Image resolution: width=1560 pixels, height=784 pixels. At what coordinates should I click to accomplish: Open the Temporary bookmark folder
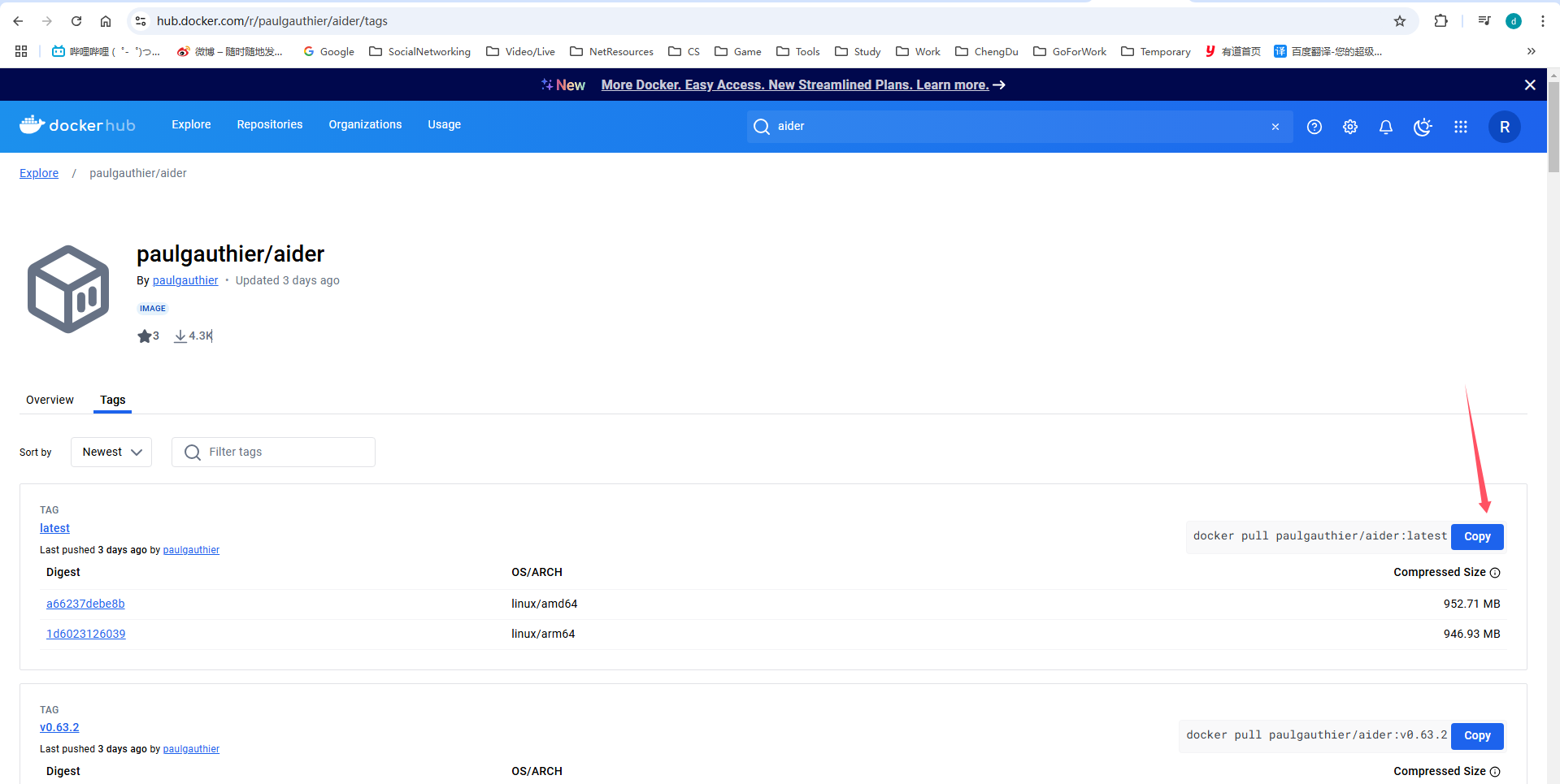tap(1156, 51)
